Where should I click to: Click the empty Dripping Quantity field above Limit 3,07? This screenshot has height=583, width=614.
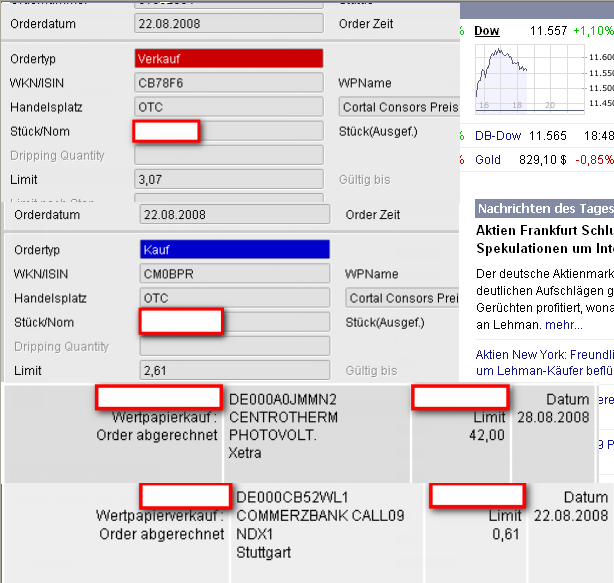[x=229, y=155]
